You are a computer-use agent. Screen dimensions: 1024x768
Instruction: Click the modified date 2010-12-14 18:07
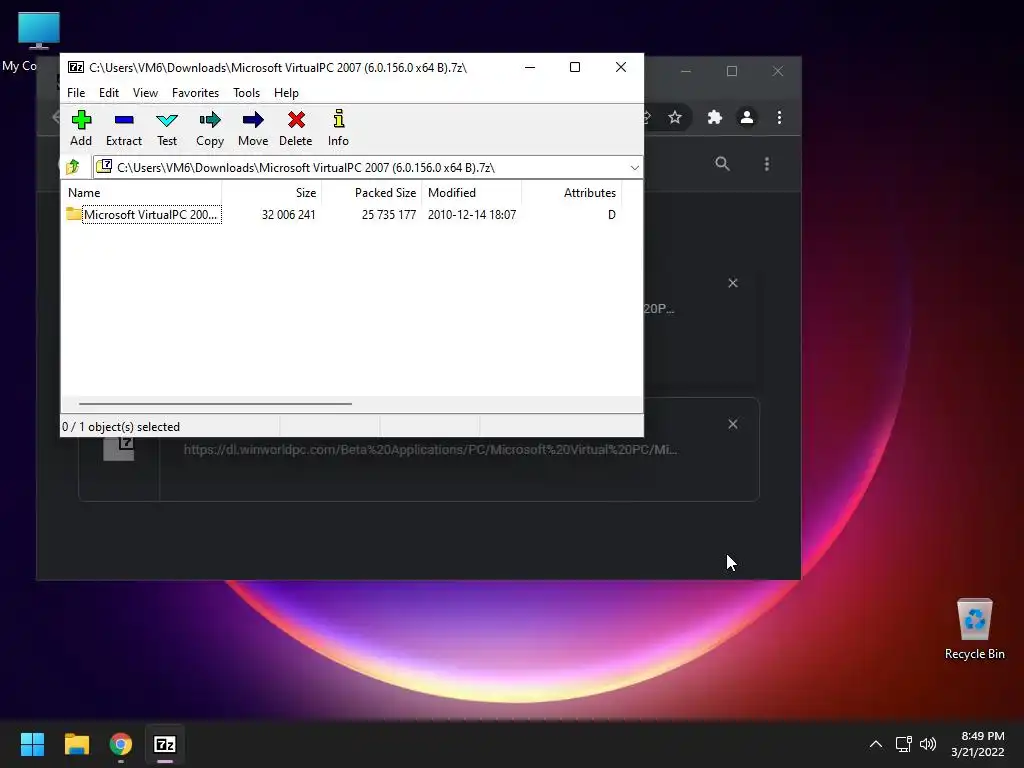click(472, 215)
